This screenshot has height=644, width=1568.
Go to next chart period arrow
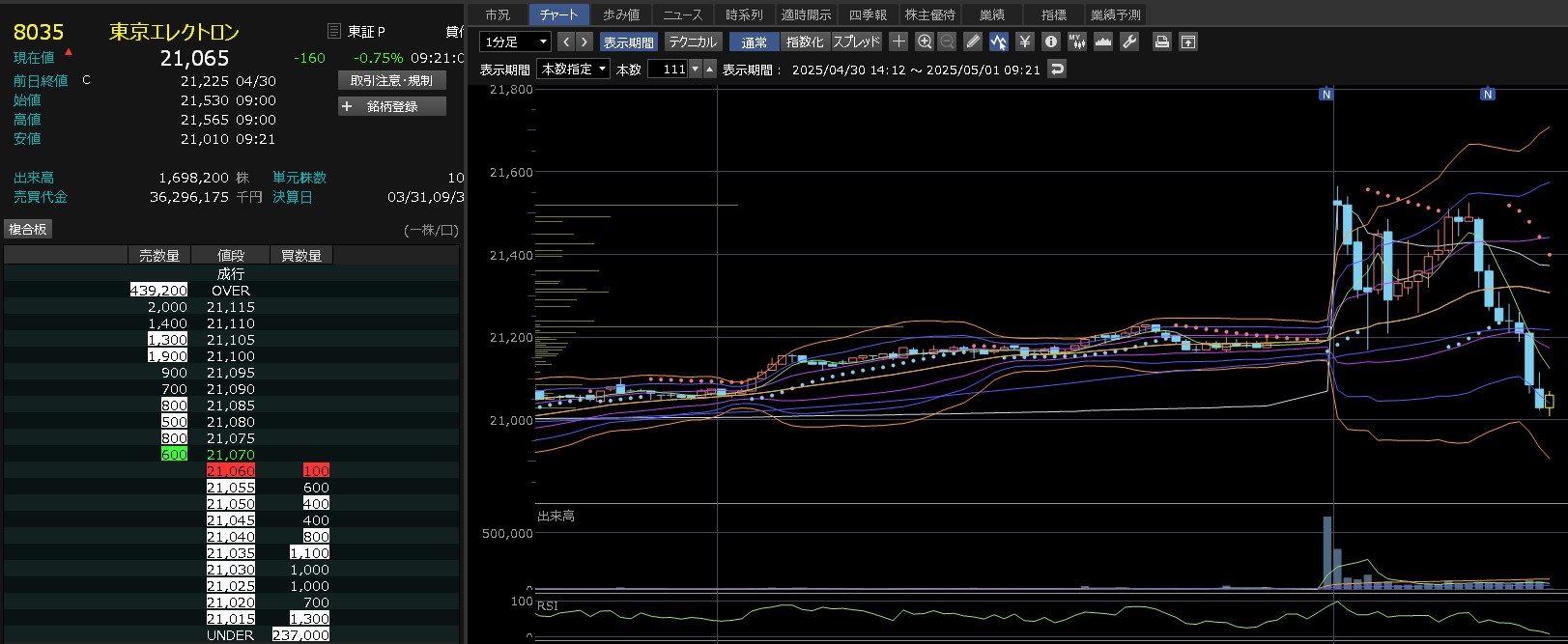tap(584, 42)
